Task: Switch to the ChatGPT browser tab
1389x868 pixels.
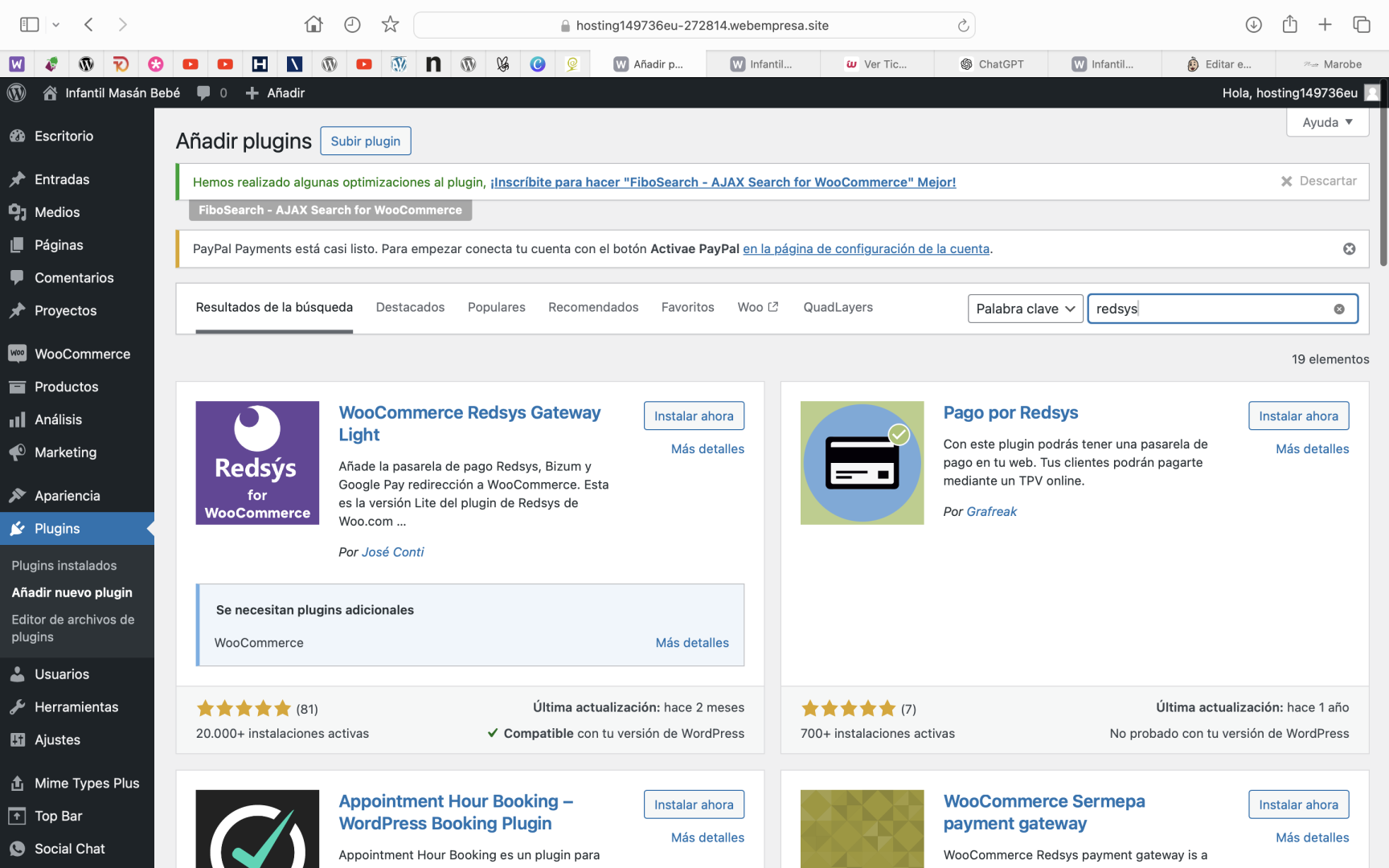Action: tap(992, 64)
